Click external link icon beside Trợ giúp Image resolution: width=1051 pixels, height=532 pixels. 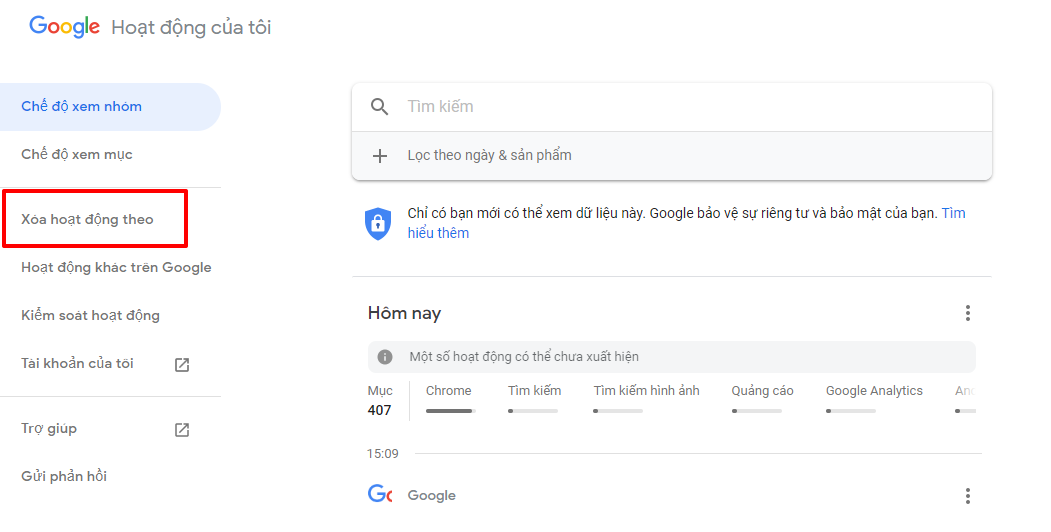pyautogui.click(x=182, y=429)
